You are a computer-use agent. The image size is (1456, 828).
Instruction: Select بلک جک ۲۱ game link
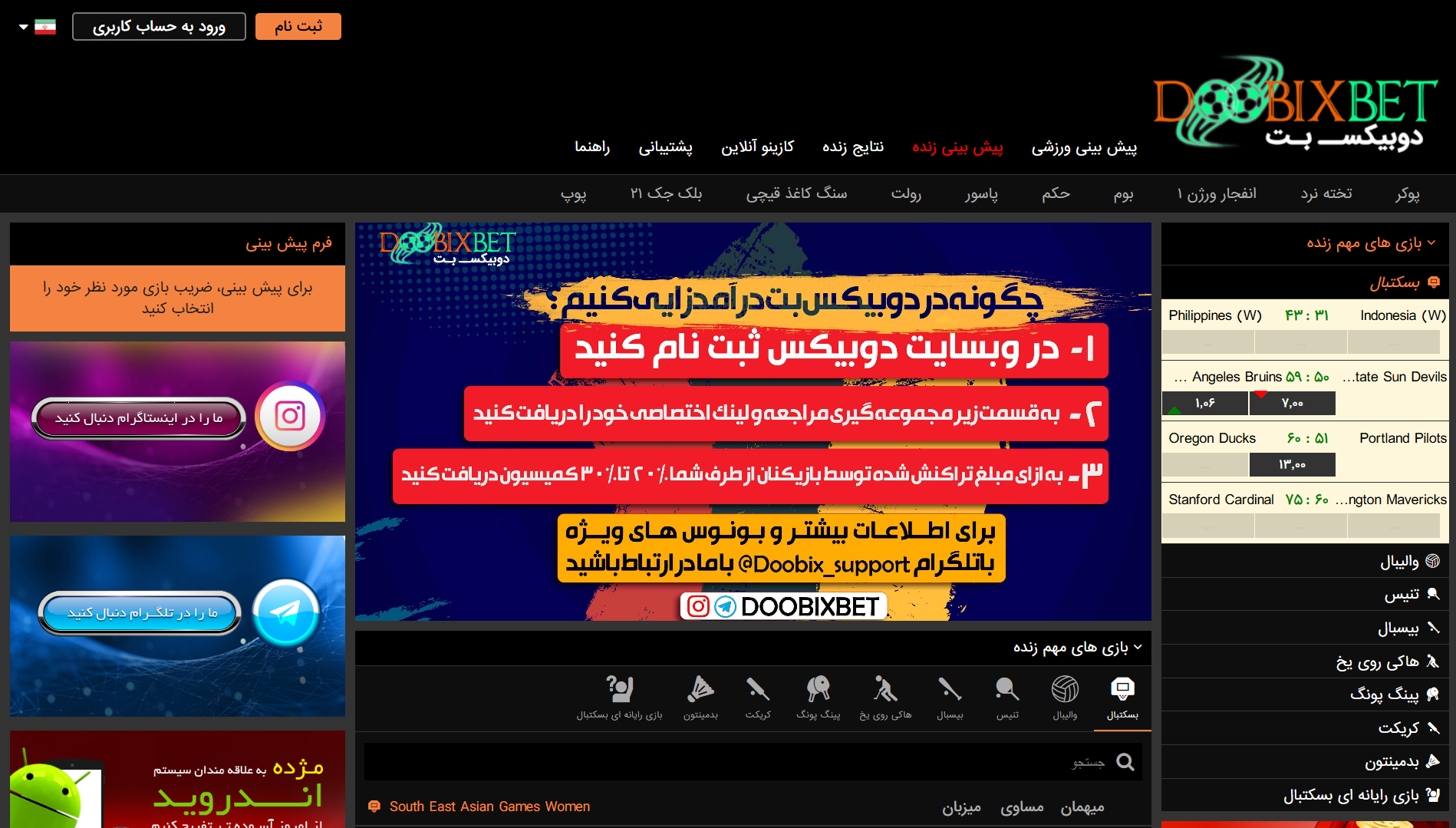(666, 193)
